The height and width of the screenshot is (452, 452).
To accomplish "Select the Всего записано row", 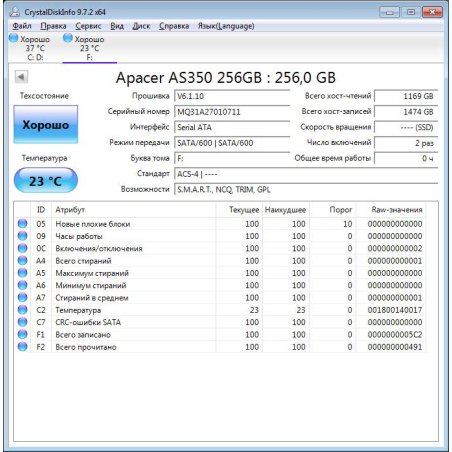I will point(220,334).
